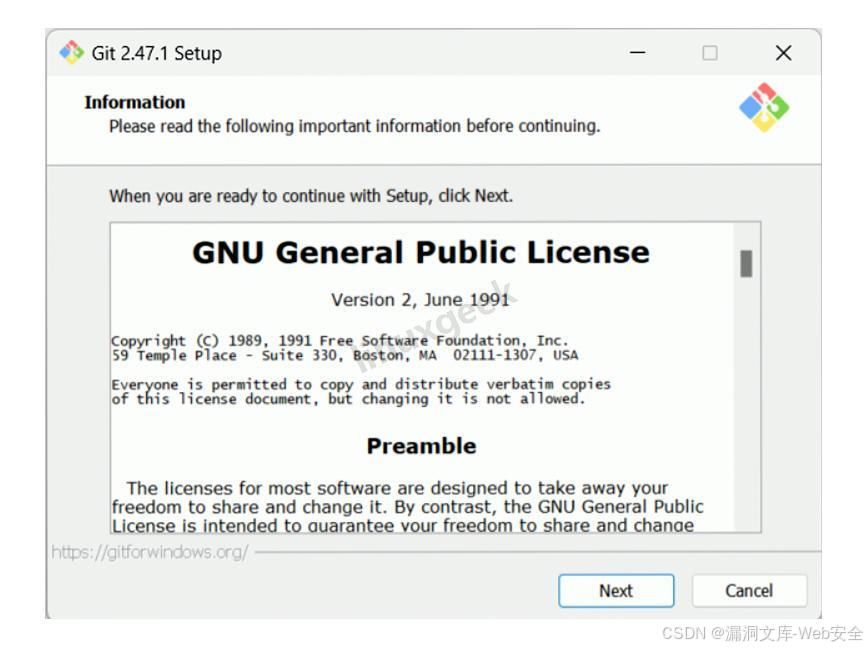867x648 pixels.
Task: Cancel the Git setup
Action: click(x=749, y=590)
